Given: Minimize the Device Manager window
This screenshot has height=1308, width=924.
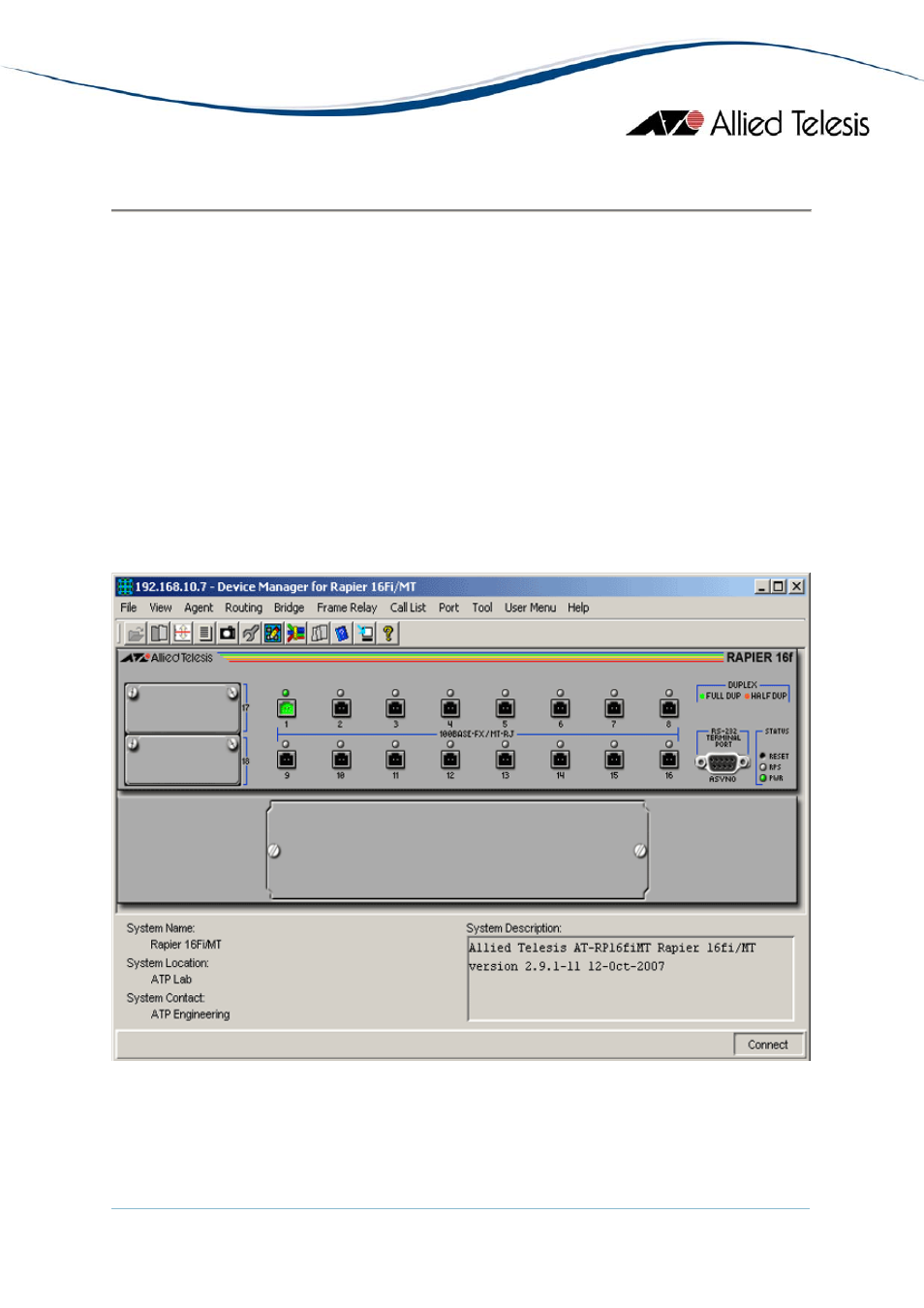Looking at the screenshot, I should click(762, 586).
